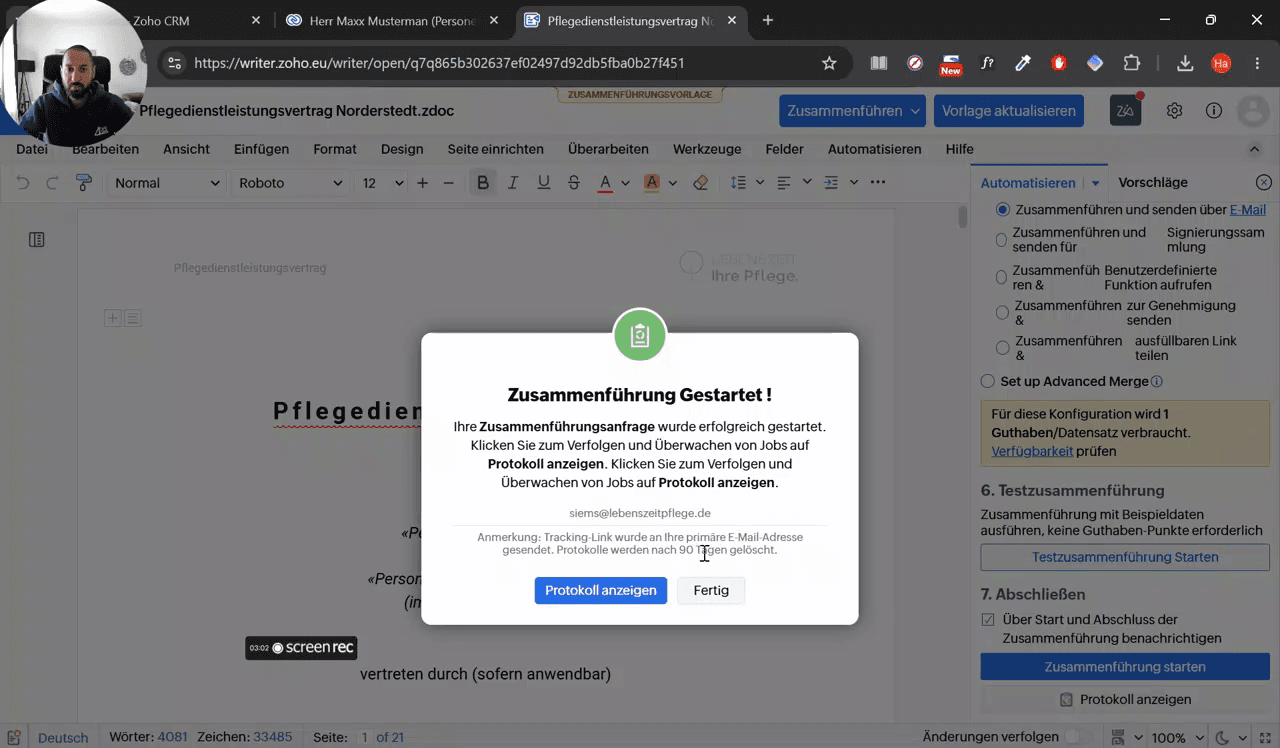Image resolution: width=1280 pixels, height=748 pixels.
Task: Open more toolbar options ellipsis
Action: pos(878,183)
